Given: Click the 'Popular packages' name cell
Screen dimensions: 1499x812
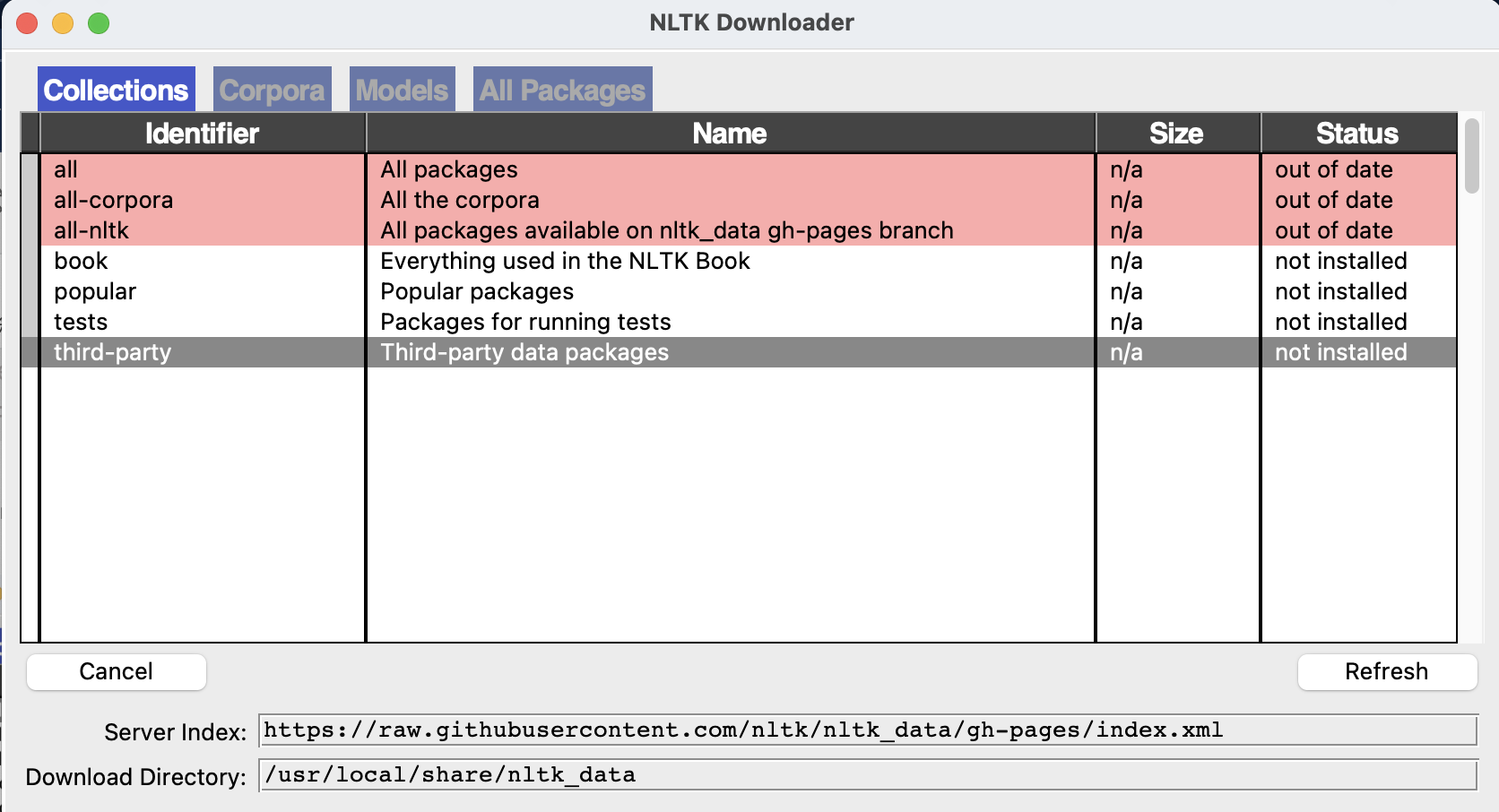Looking at the screenshot, I should tap(730, 291).
